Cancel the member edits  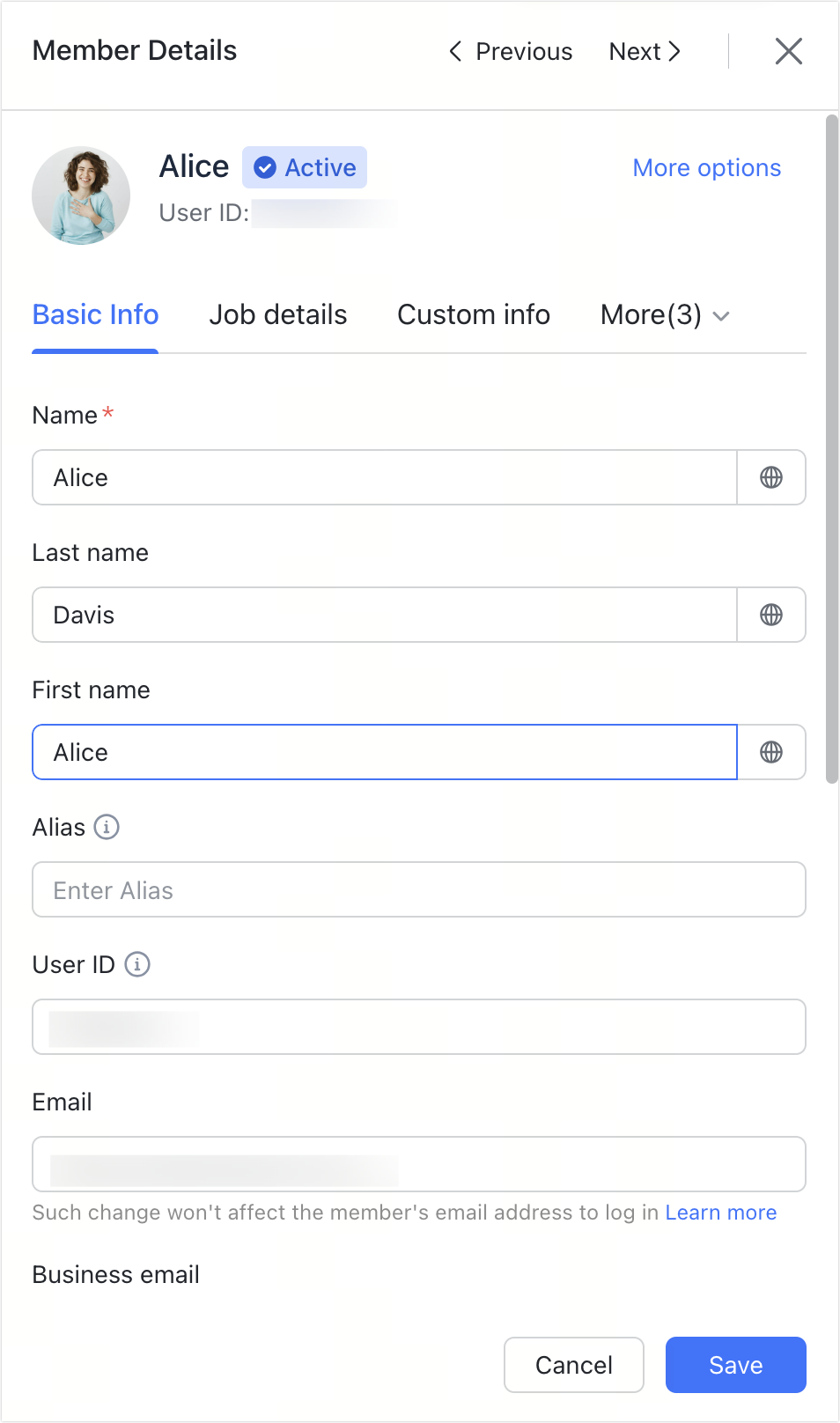(x=574, y=1365)
